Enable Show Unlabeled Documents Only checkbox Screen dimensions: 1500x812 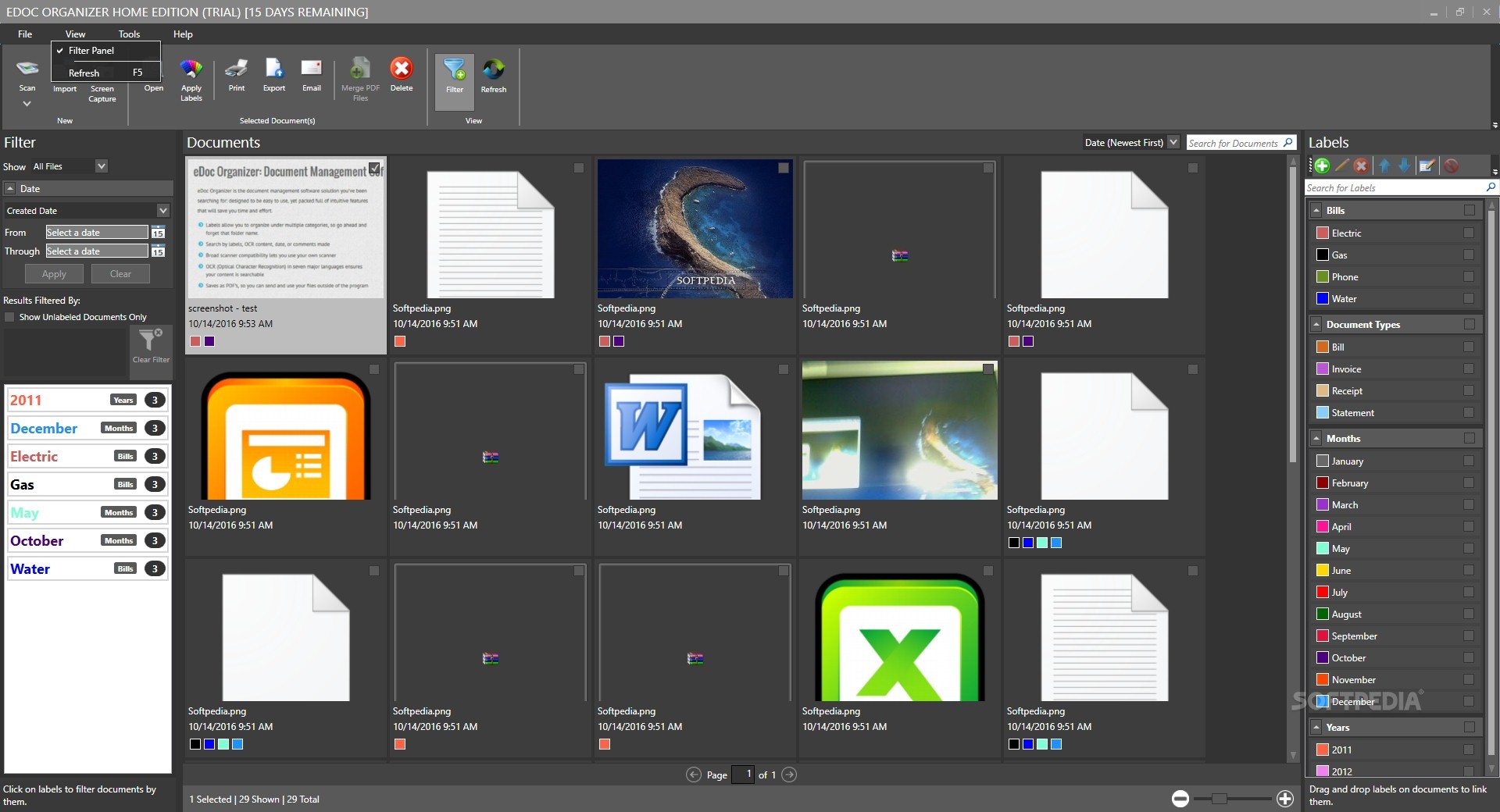(9, 317)
